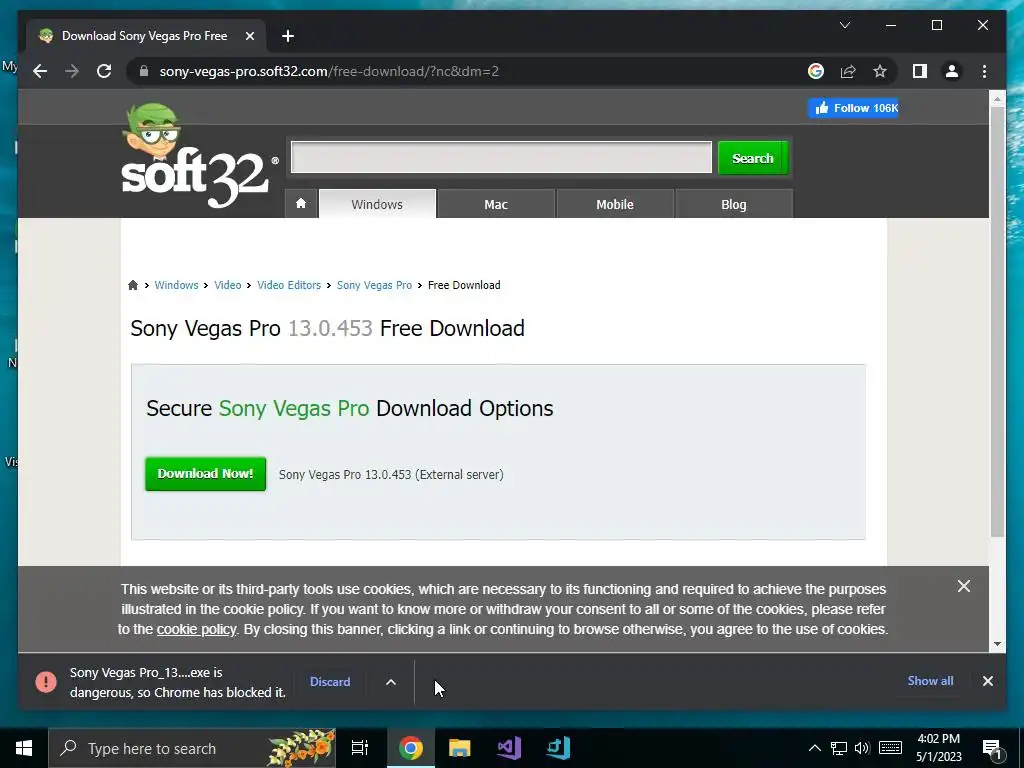Expand the blocked download options chevron

[391, 682]
